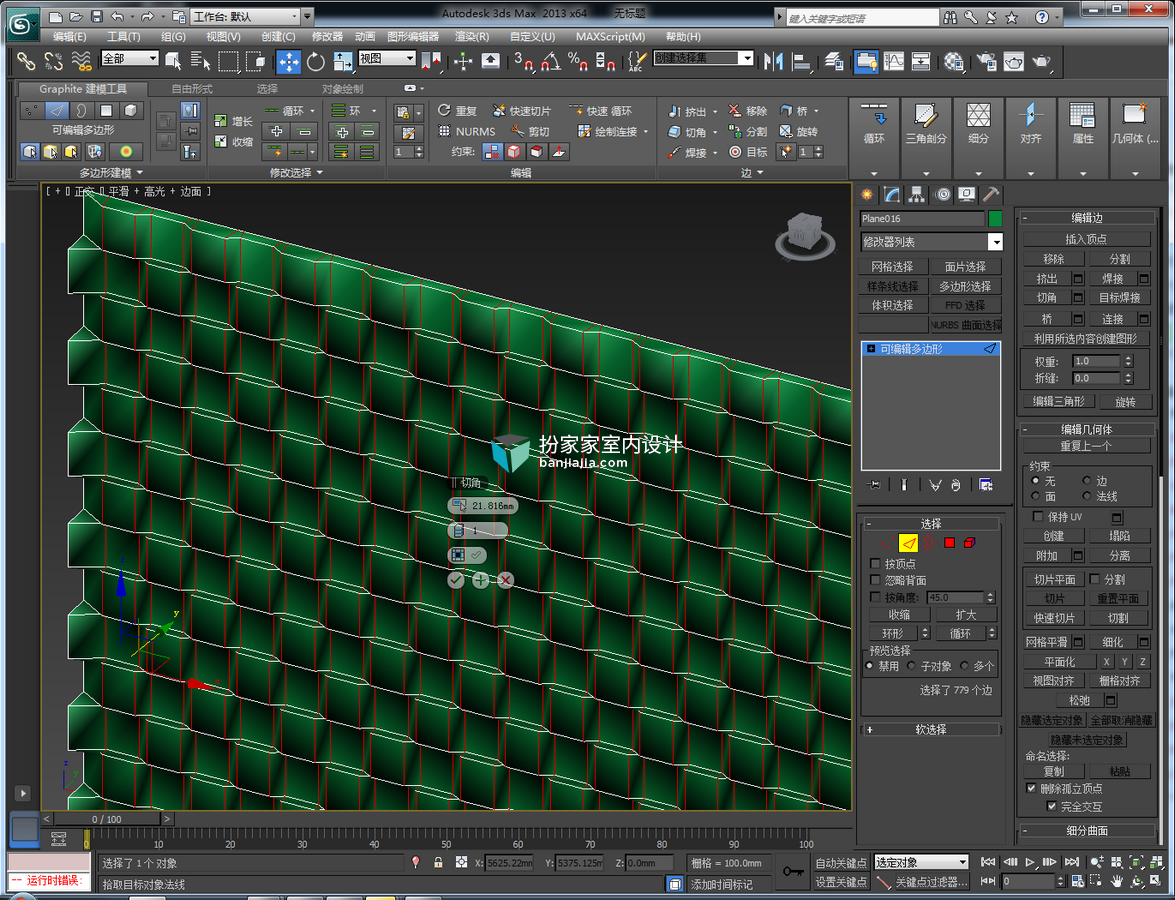Open the 编辑(E) menu
The image size is (1175, 900).
pyautogui.click(x=70, y=37)
